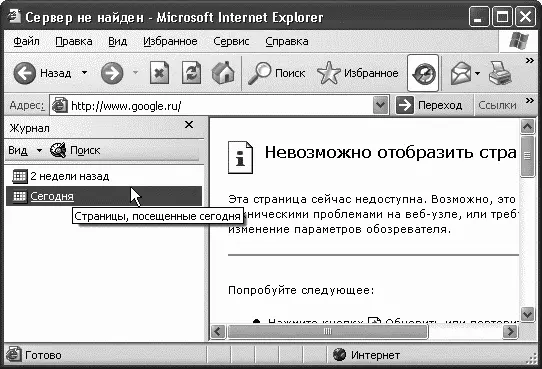This screenshot has width=542, height=369.
Task: Refresh the page with the toolbar refresh icon
Action: (191, 73)
